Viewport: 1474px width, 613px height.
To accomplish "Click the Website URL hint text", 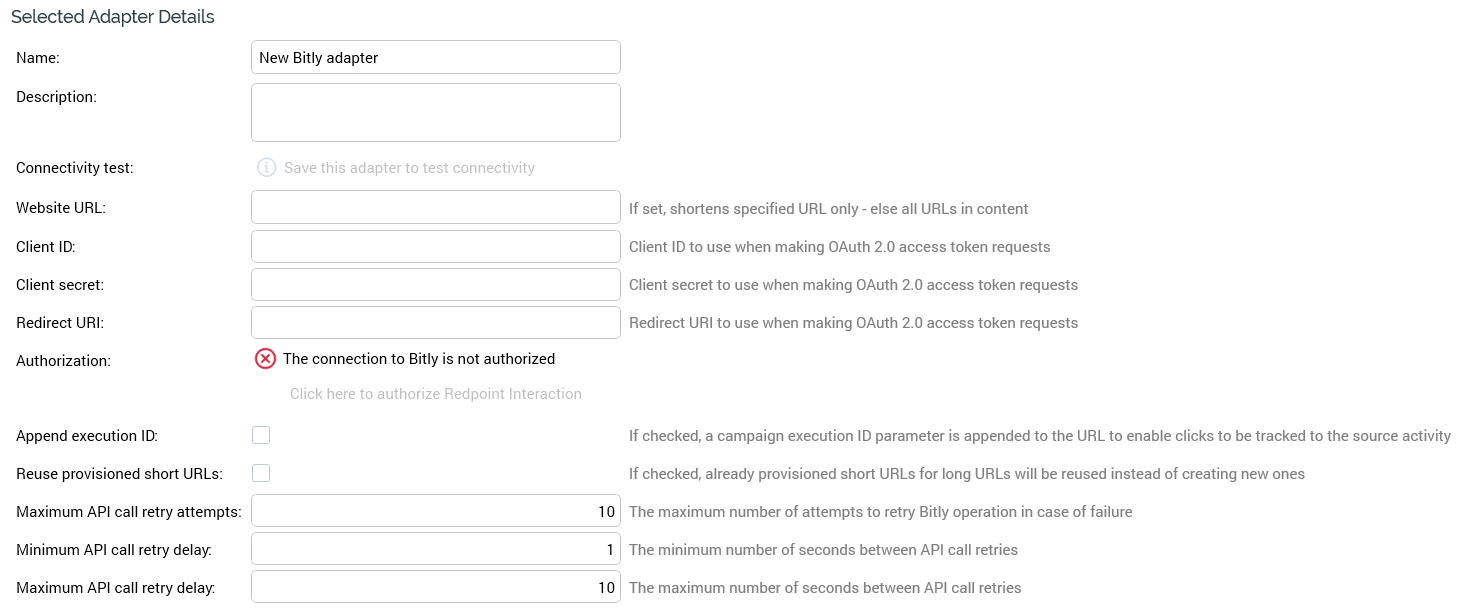I will 828,209.
